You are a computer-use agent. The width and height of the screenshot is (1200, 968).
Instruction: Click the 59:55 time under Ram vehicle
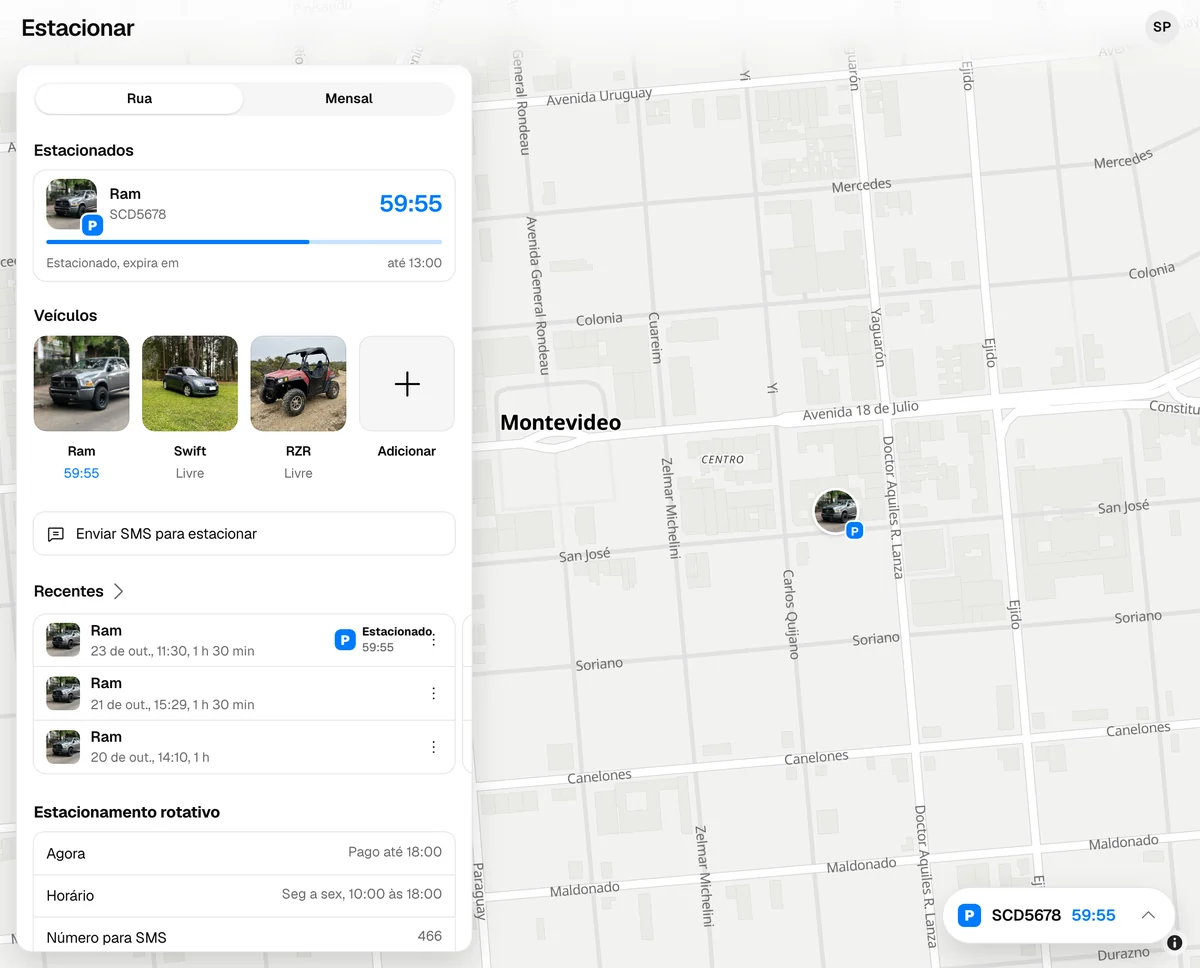82,473
